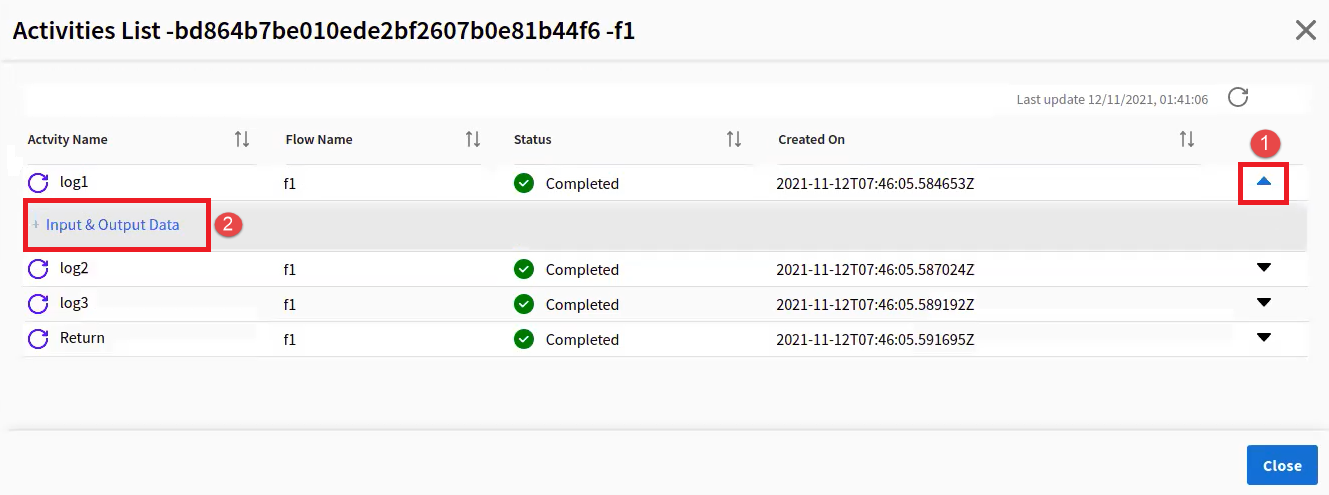Screen dimensions: 1329x495
Task: Sort by Flow Name column arrows
Action: click(473, 139)
